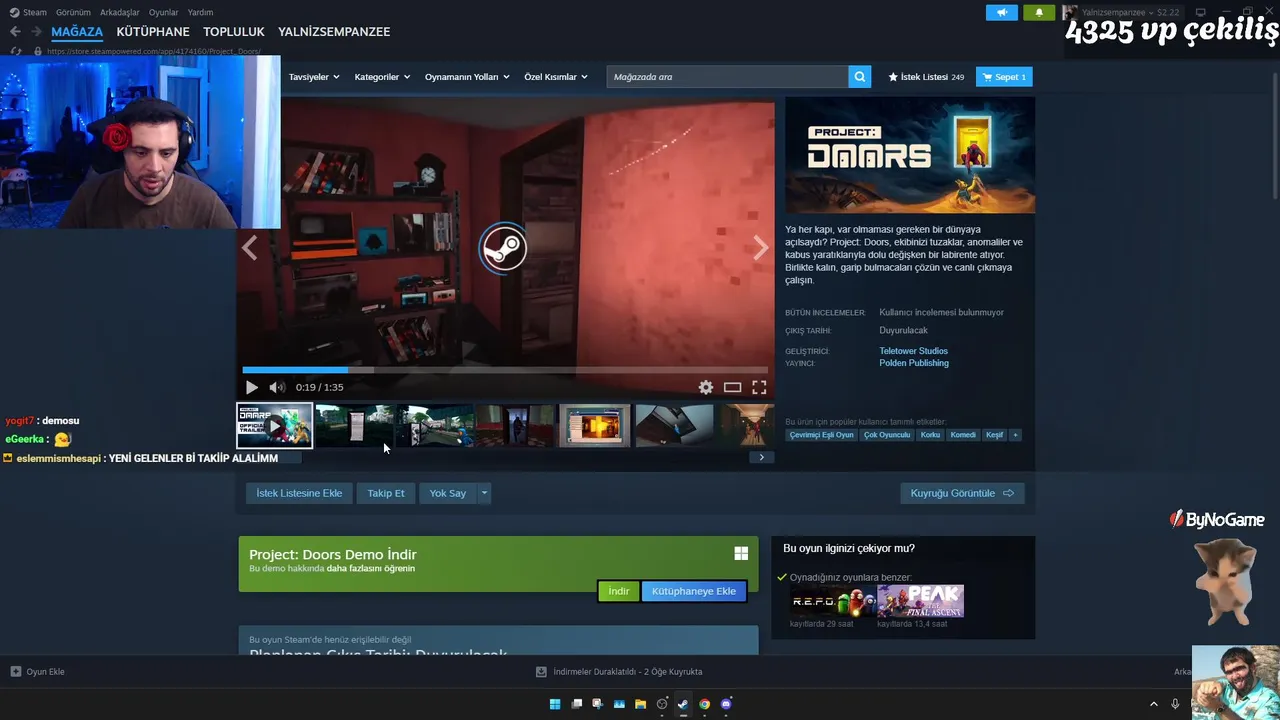
Task: Show previous media with left arrow
Action: click(250, 248)
